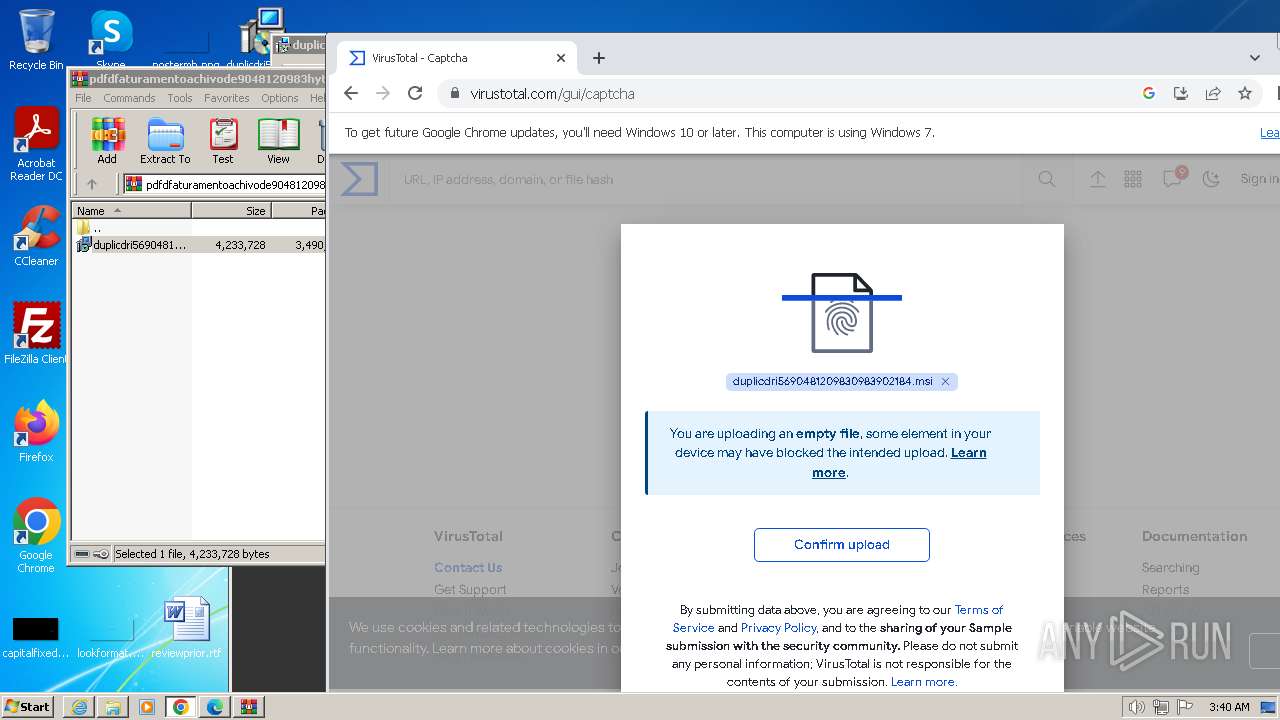Open the Reports documentation link
Screen dimensions: 1280x720
[x=1165, y=590]
